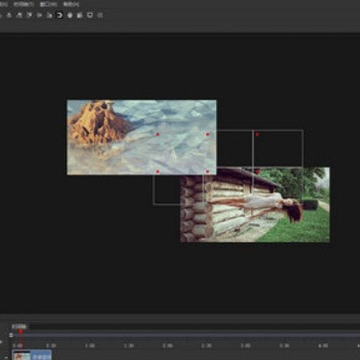Click the timecode box above the playhead
Screen dimensions: 360x360
[19, 326]
